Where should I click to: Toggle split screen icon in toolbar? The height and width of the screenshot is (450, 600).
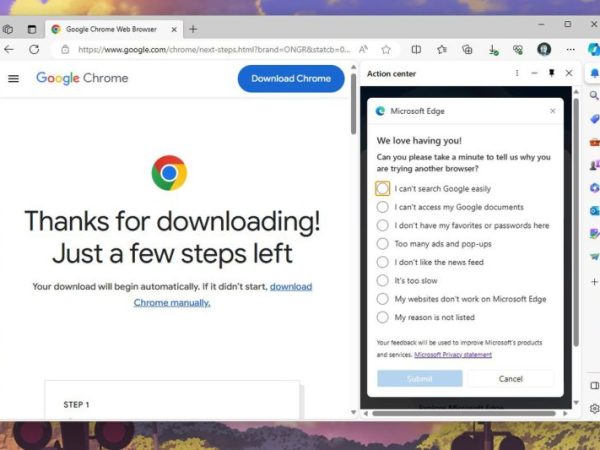(416, 49)
